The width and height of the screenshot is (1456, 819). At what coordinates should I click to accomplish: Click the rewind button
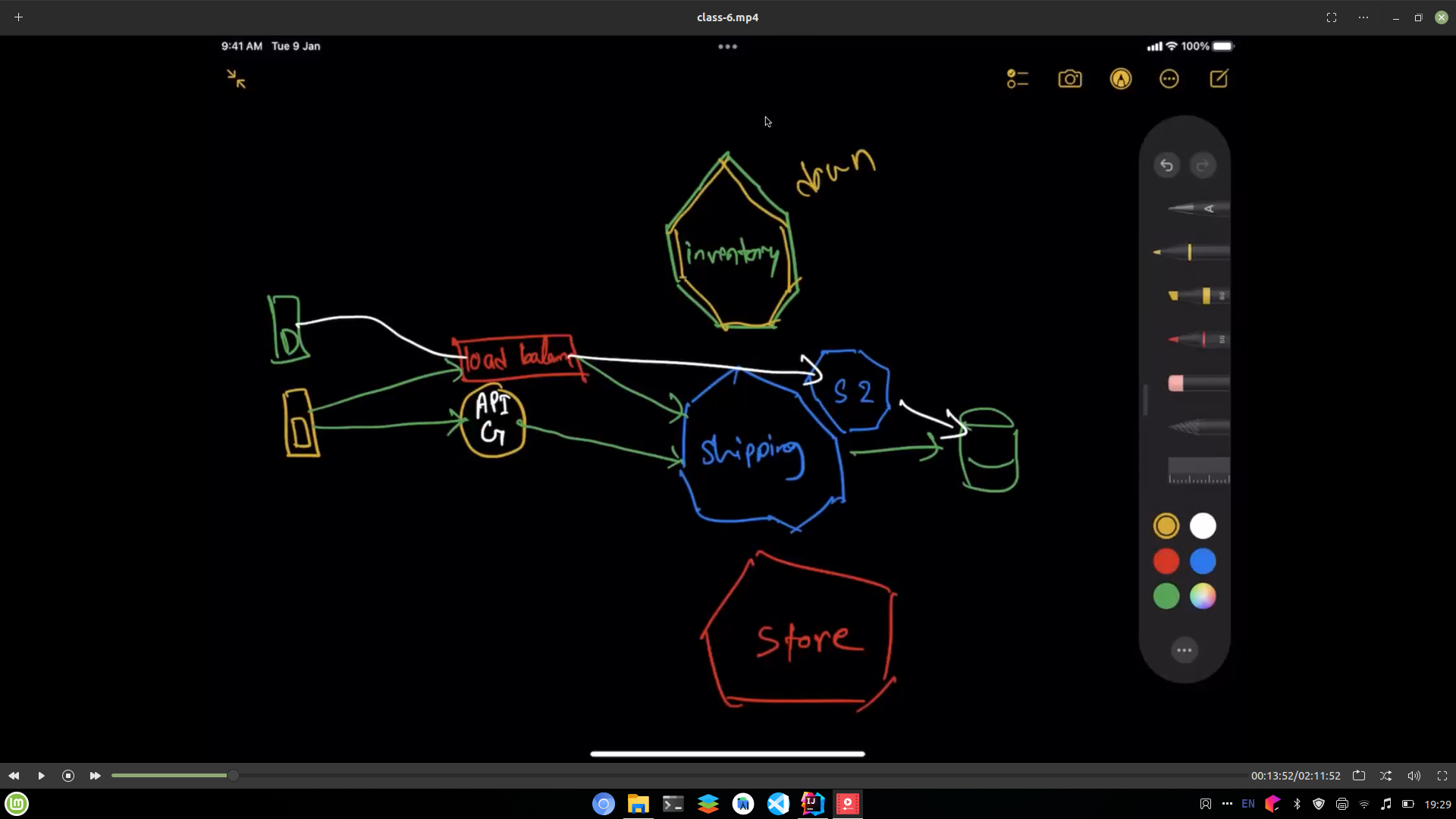tap(14, 776)
